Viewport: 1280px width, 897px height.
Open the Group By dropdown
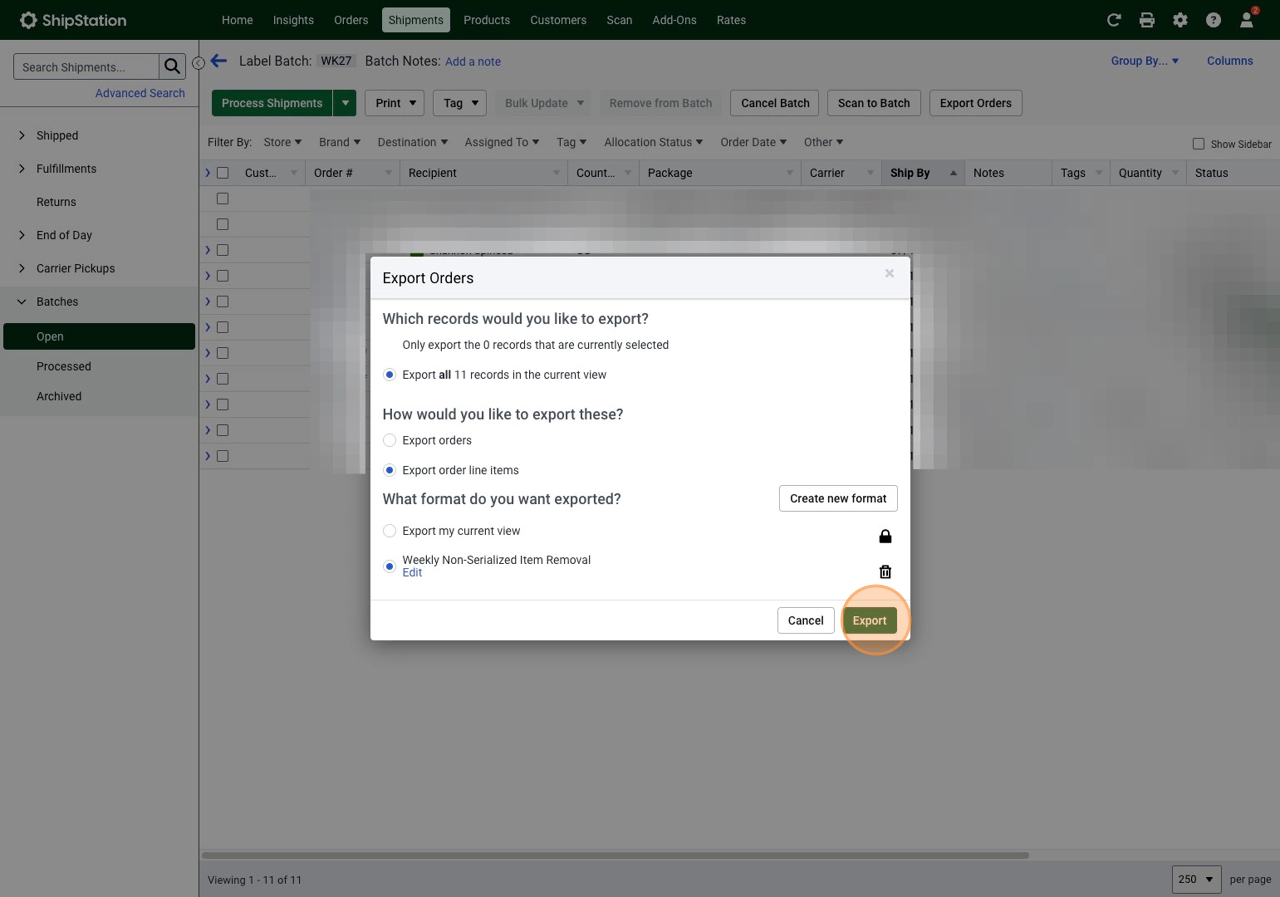coord(1144,61)
